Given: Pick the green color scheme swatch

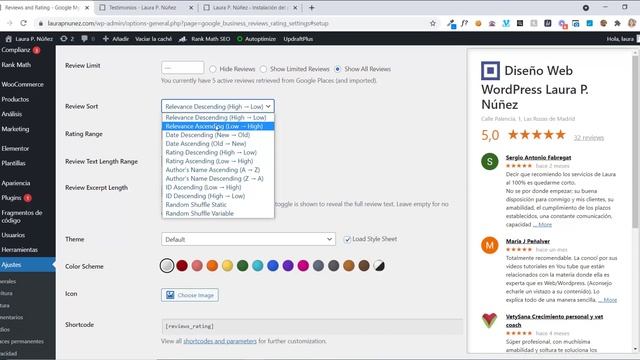Looking at the screenshot, I should pos(242,266).
